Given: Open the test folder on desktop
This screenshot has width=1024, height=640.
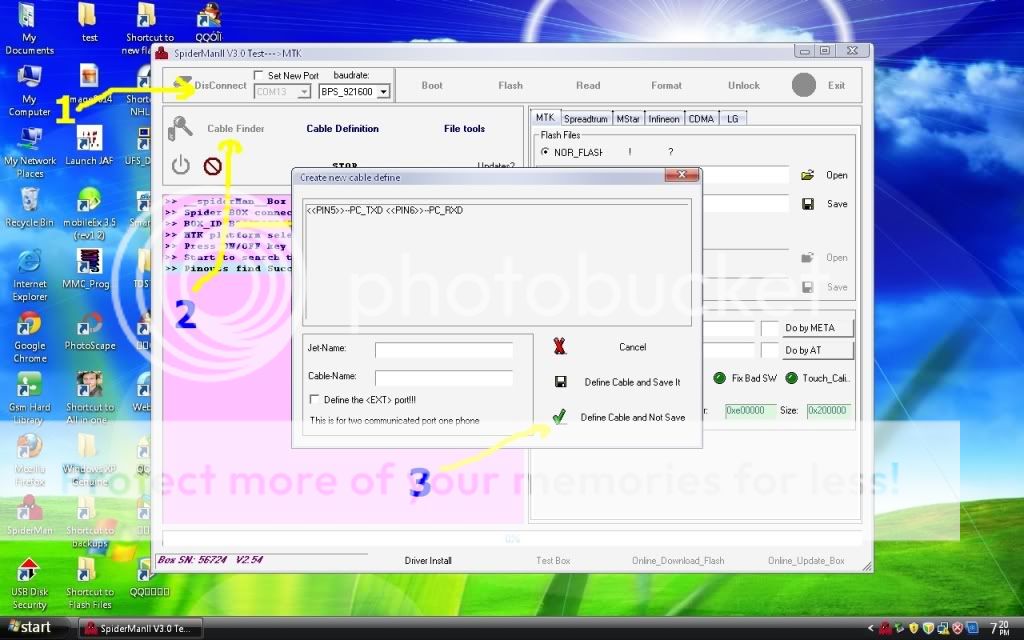Looking at the screenshot, I should click(89, 22).
